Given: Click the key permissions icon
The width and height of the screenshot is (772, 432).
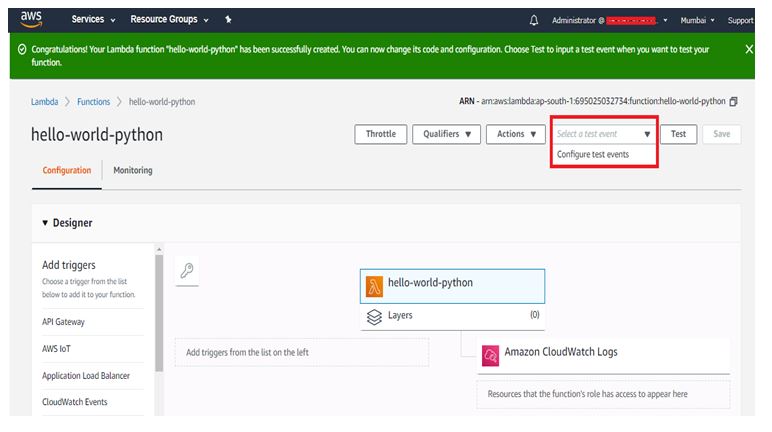Looking at the screenshot, I should [187, 270].
